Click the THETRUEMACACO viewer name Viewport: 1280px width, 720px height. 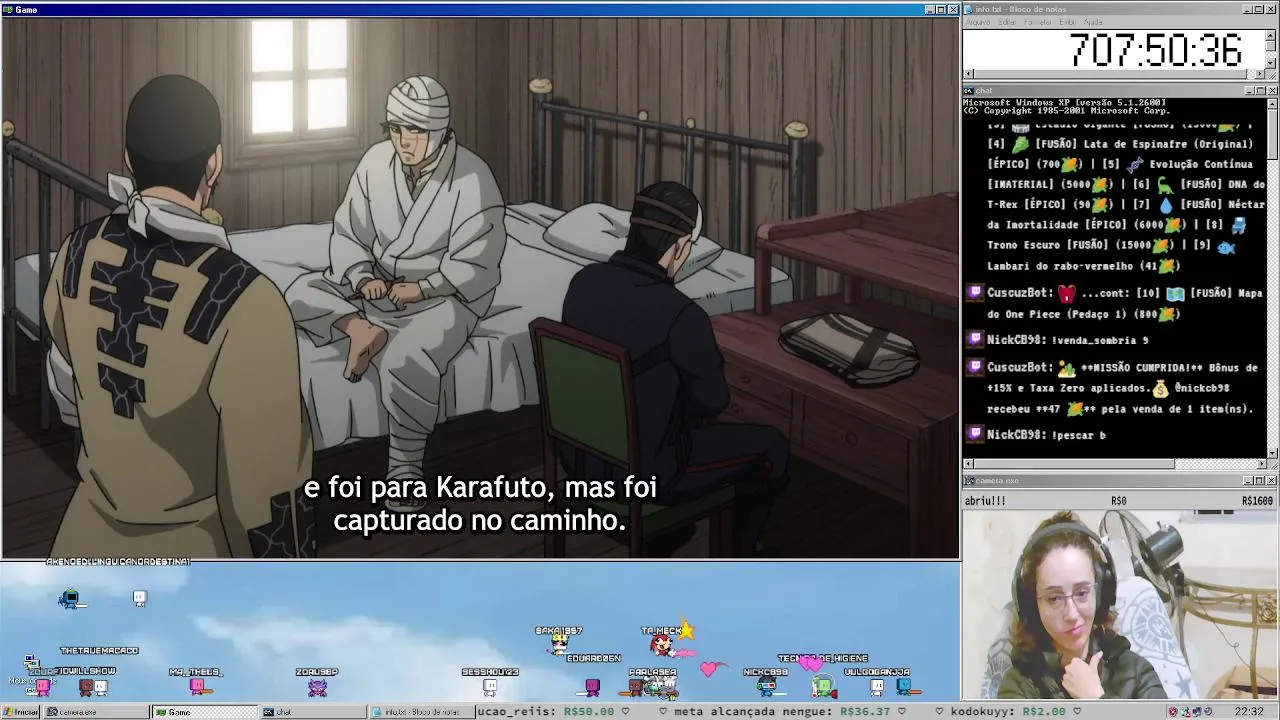(99, 651)
